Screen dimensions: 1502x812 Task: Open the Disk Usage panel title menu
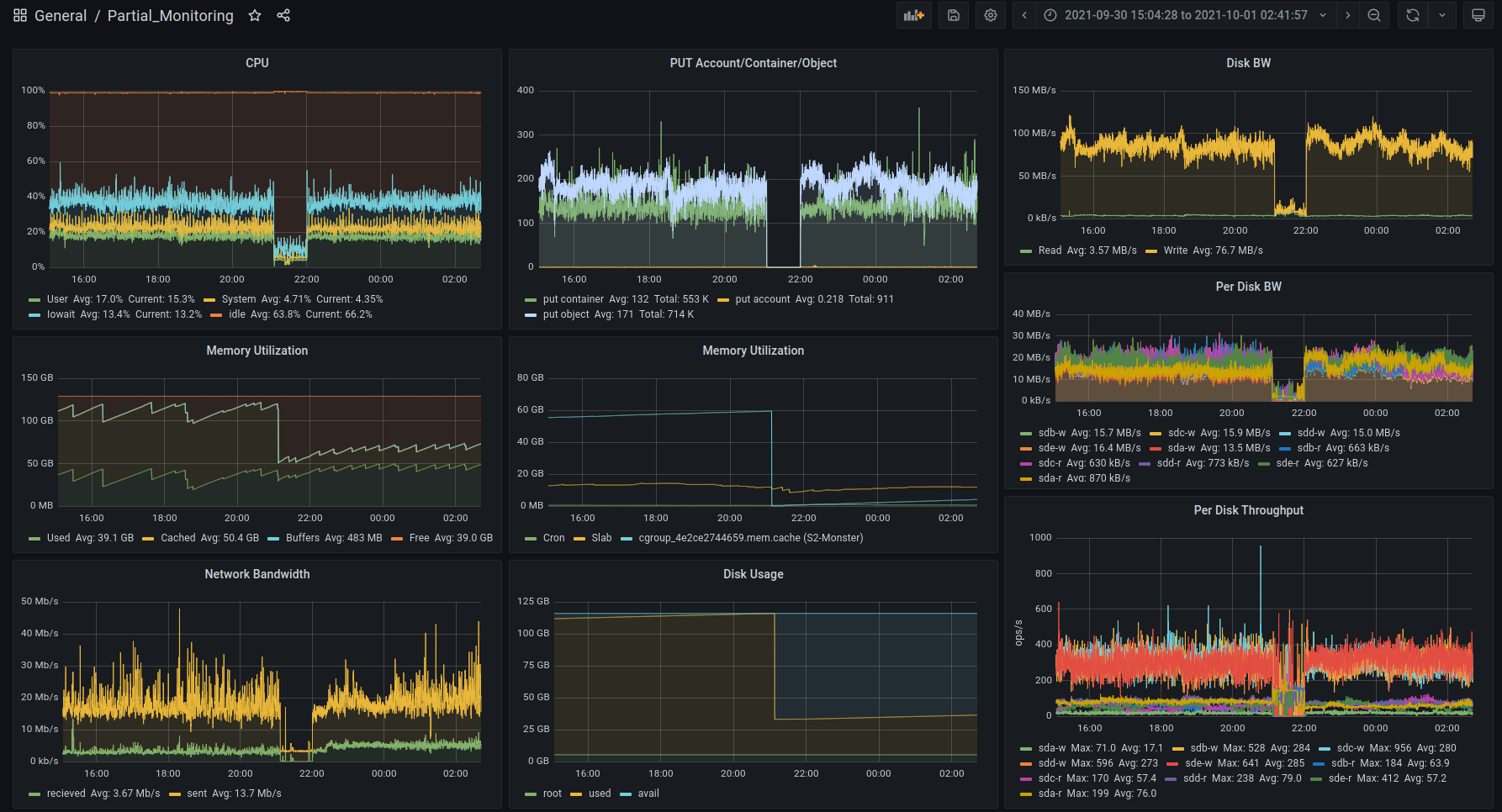pos(753,574)
